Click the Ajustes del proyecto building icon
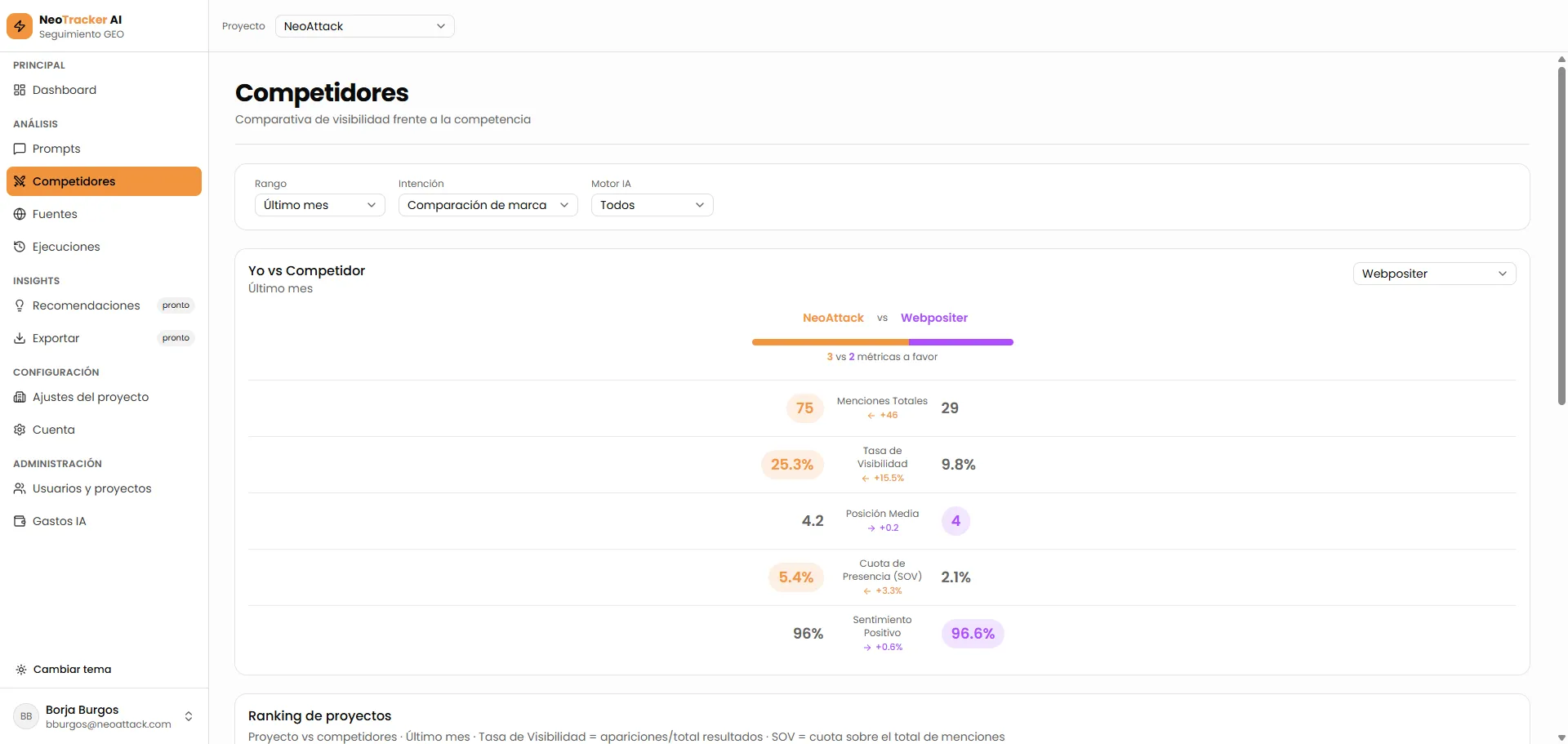This screenshot has width=1568, height=744. pyautogui.click(x=20, y=397)
